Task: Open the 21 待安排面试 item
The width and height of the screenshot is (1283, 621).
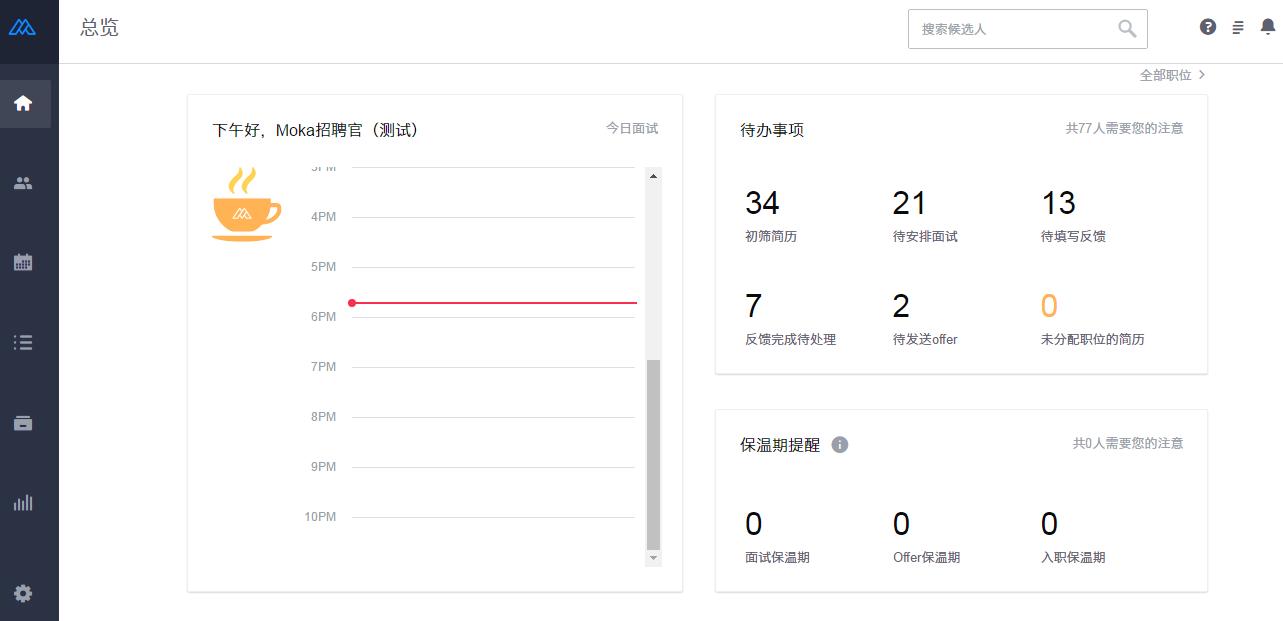Action: click(x=924, y=216)
